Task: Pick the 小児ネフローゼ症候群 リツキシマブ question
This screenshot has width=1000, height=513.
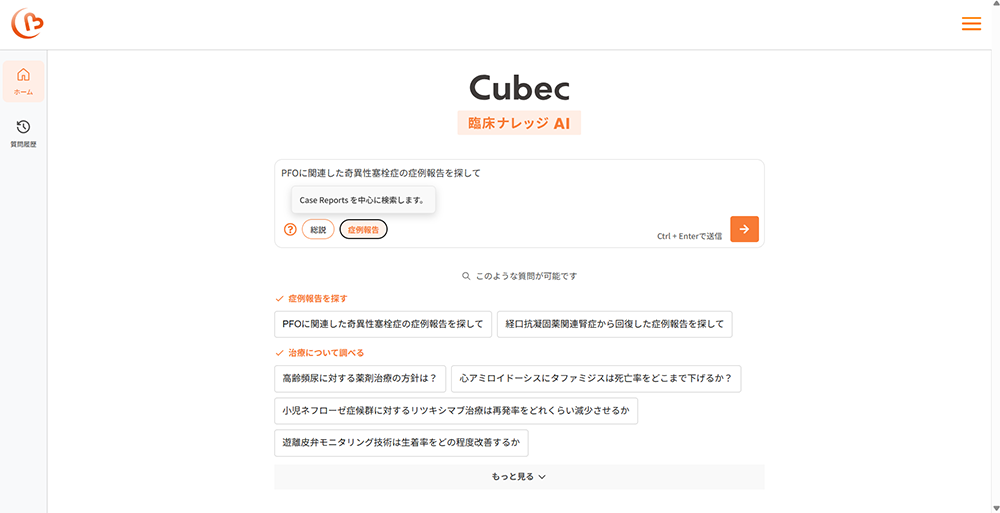Action: click(456, 411)
